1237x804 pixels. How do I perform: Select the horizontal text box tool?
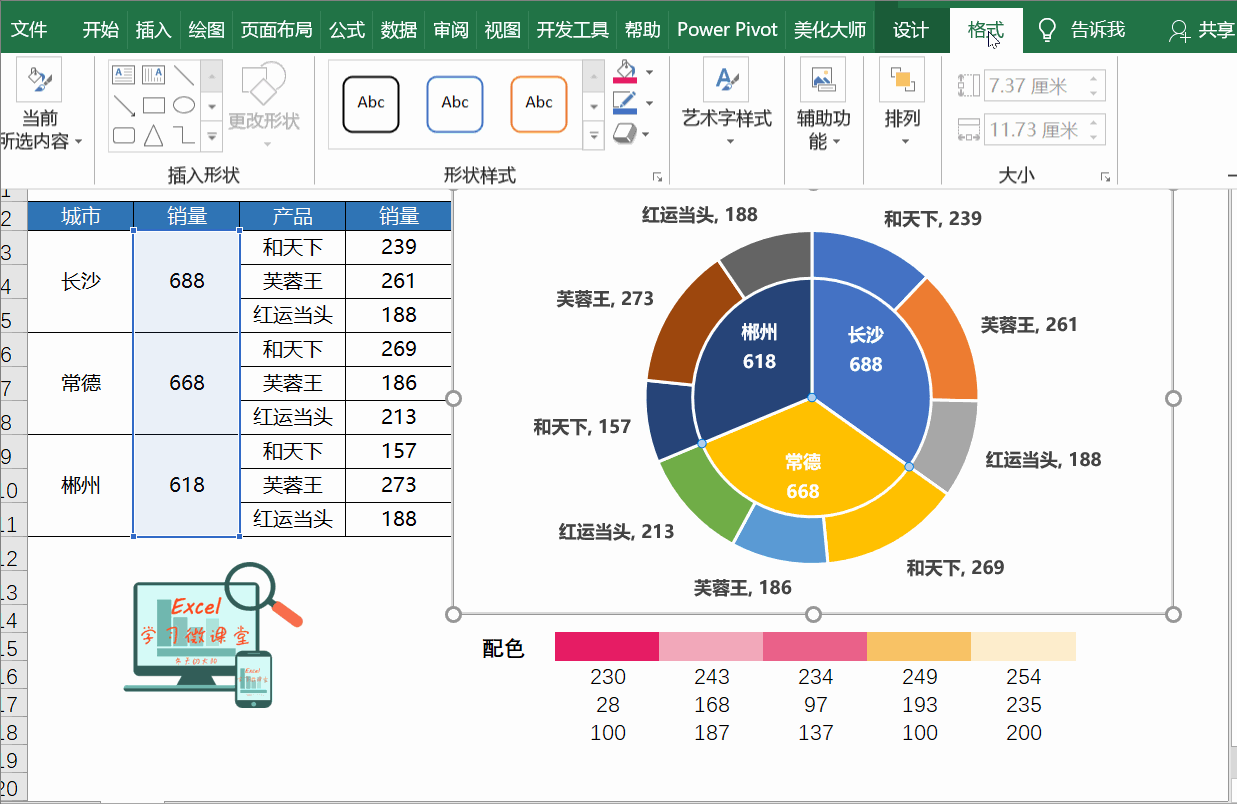tap(124, 74)
